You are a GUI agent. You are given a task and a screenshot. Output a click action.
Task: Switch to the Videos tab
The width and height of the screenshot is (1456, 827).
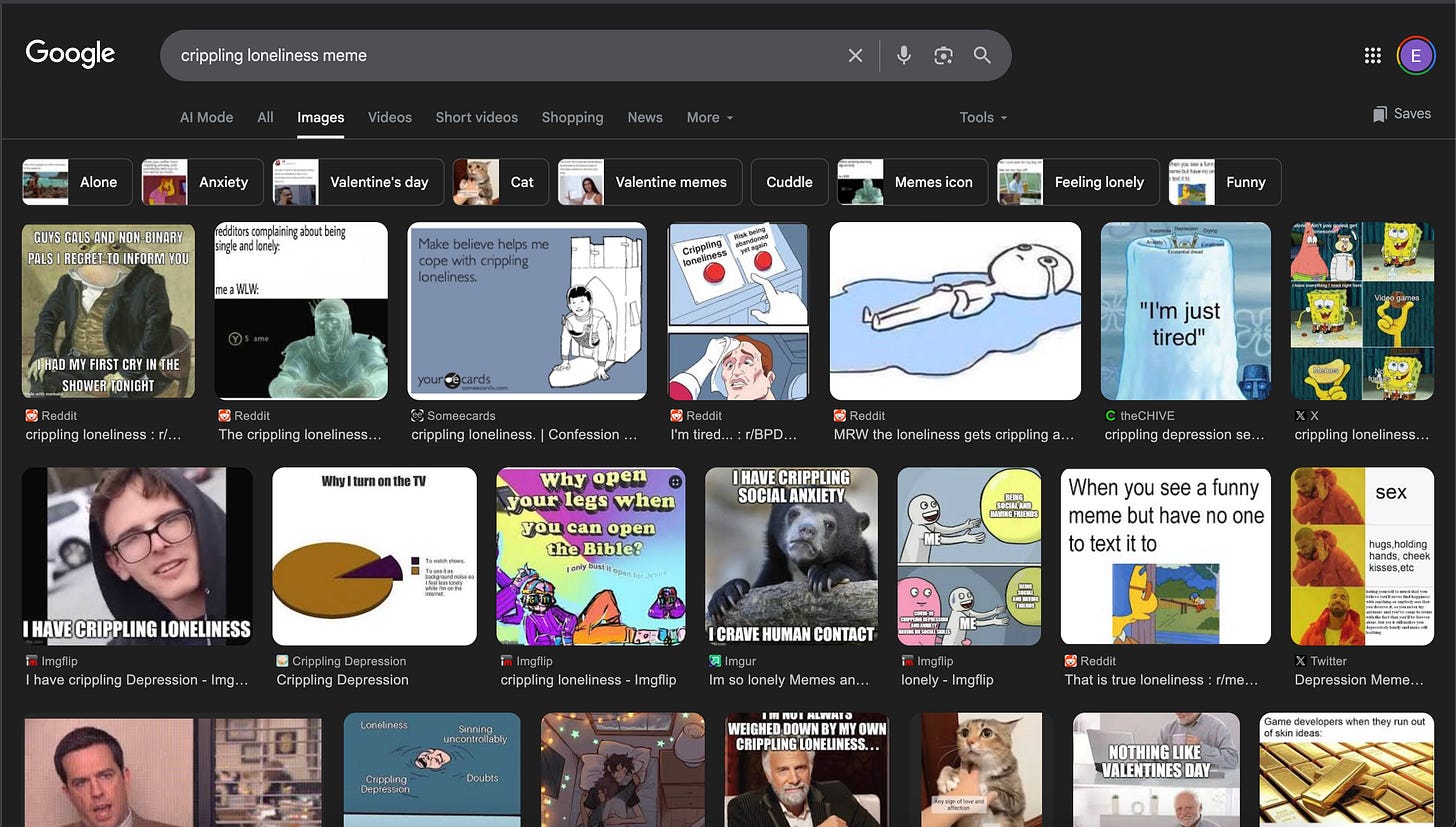pyautogui.click(x=390, y=117)
